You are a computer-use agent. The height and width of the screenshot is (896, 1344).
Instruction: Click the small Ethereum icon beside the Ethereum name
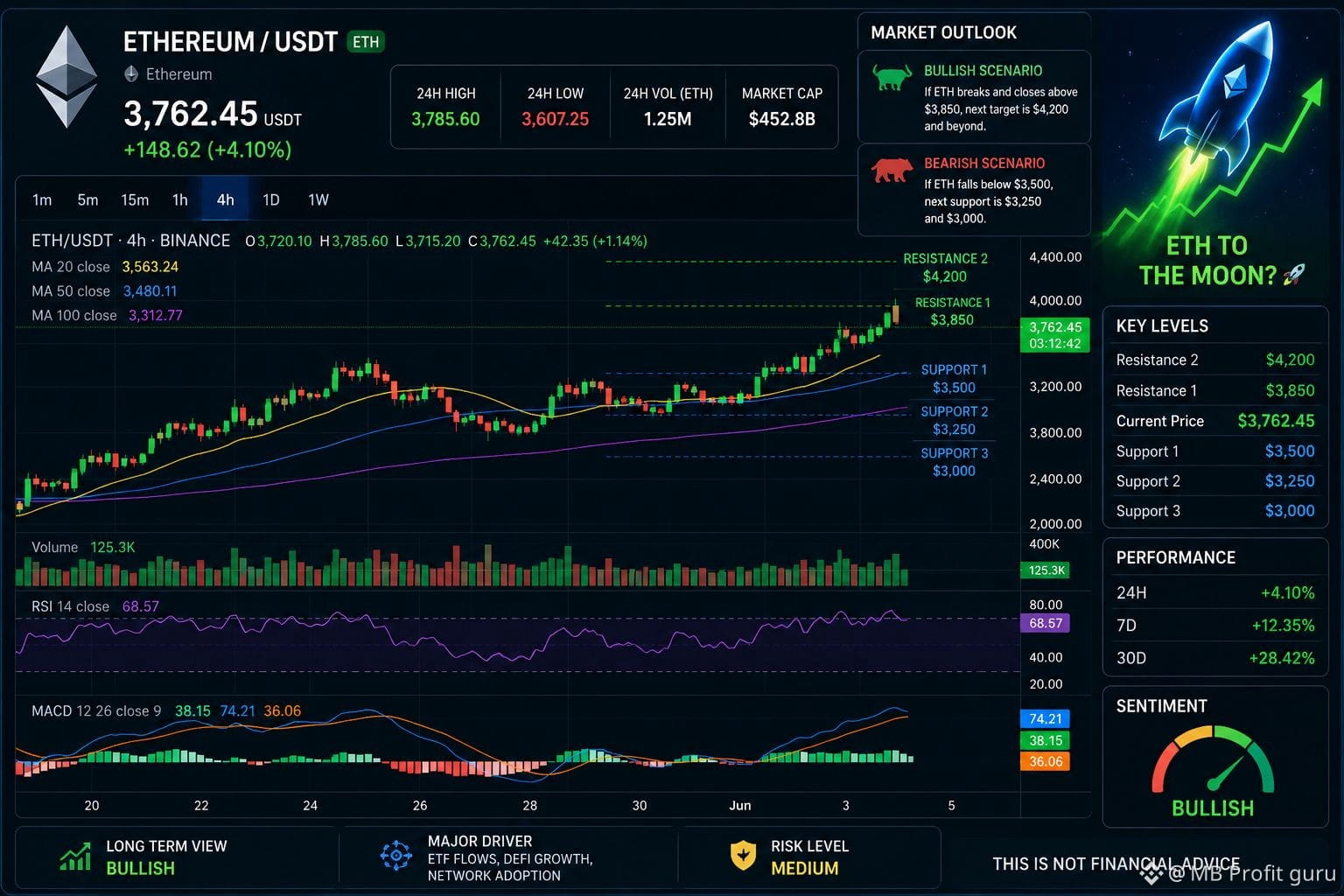pyautogui.click(x=131, y=74)
